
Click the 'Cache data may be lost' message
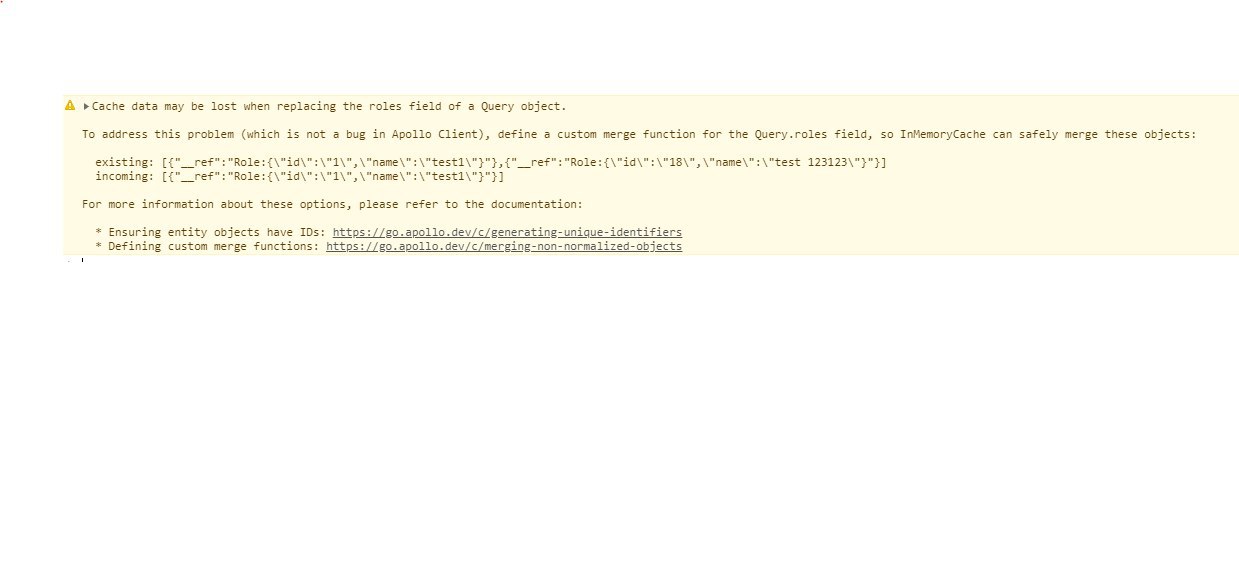[x=329, y=106]
